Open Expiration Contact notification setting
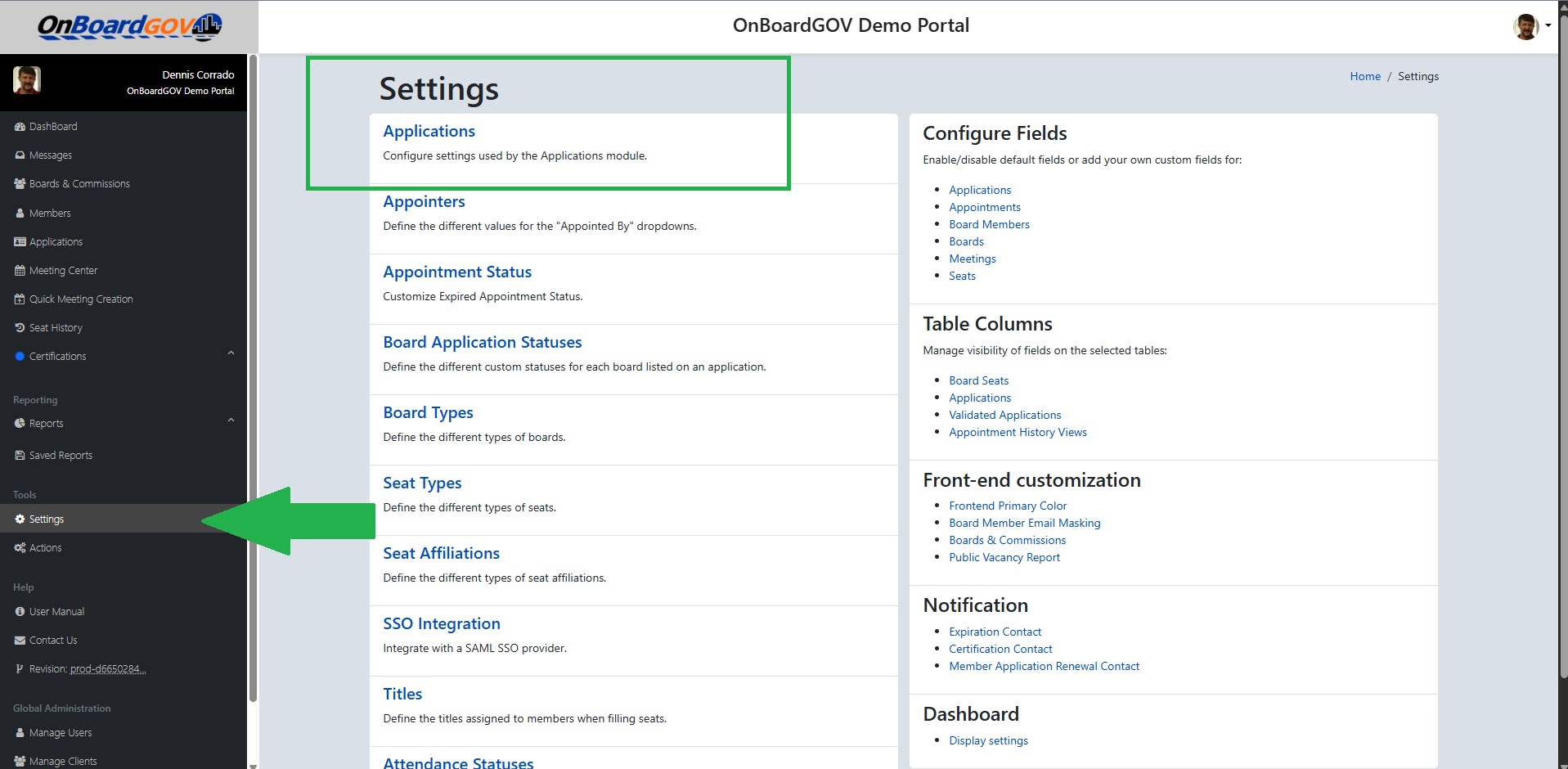This screenshot has height=769, width=1568. click(995, 632)
